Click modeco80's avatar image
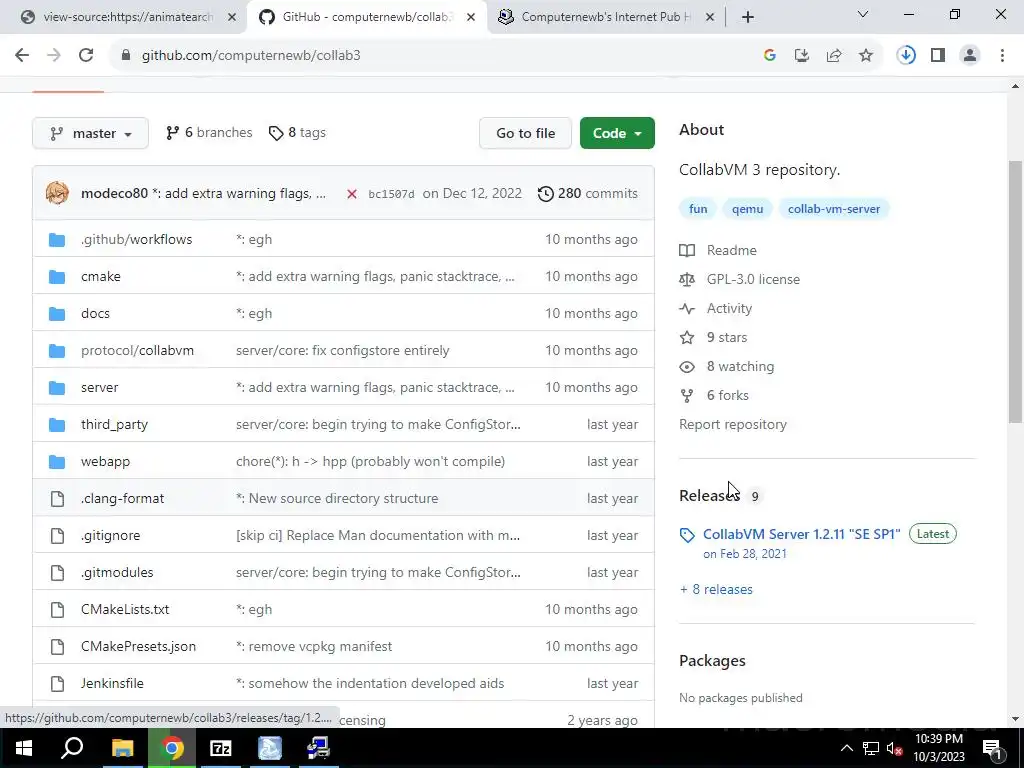Image resolution: width=1024 pixels, height=768 pixels. pos(57,193)
